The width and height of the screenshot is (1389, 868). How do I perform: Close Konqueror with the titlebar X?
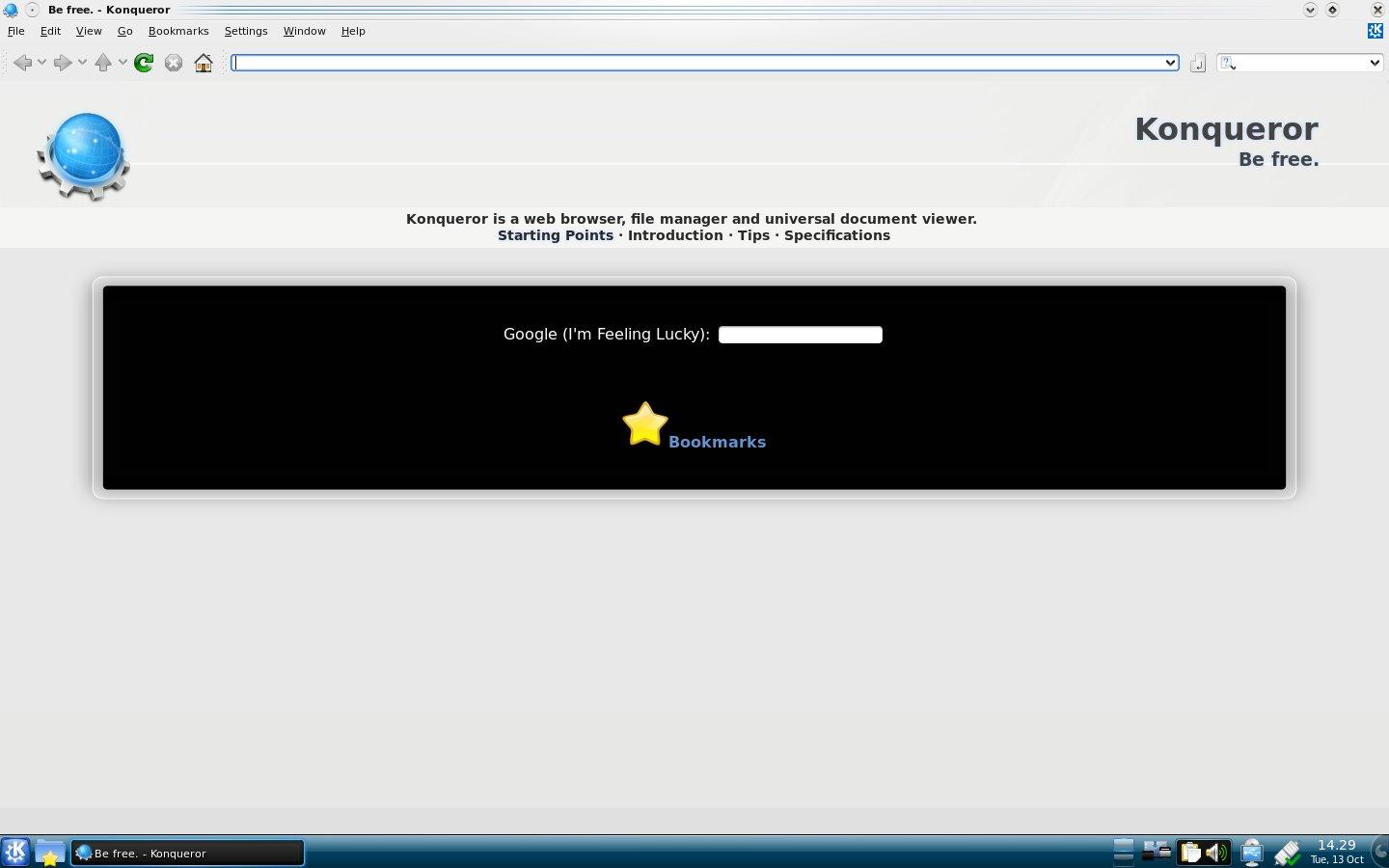(x=1377, y=10)
